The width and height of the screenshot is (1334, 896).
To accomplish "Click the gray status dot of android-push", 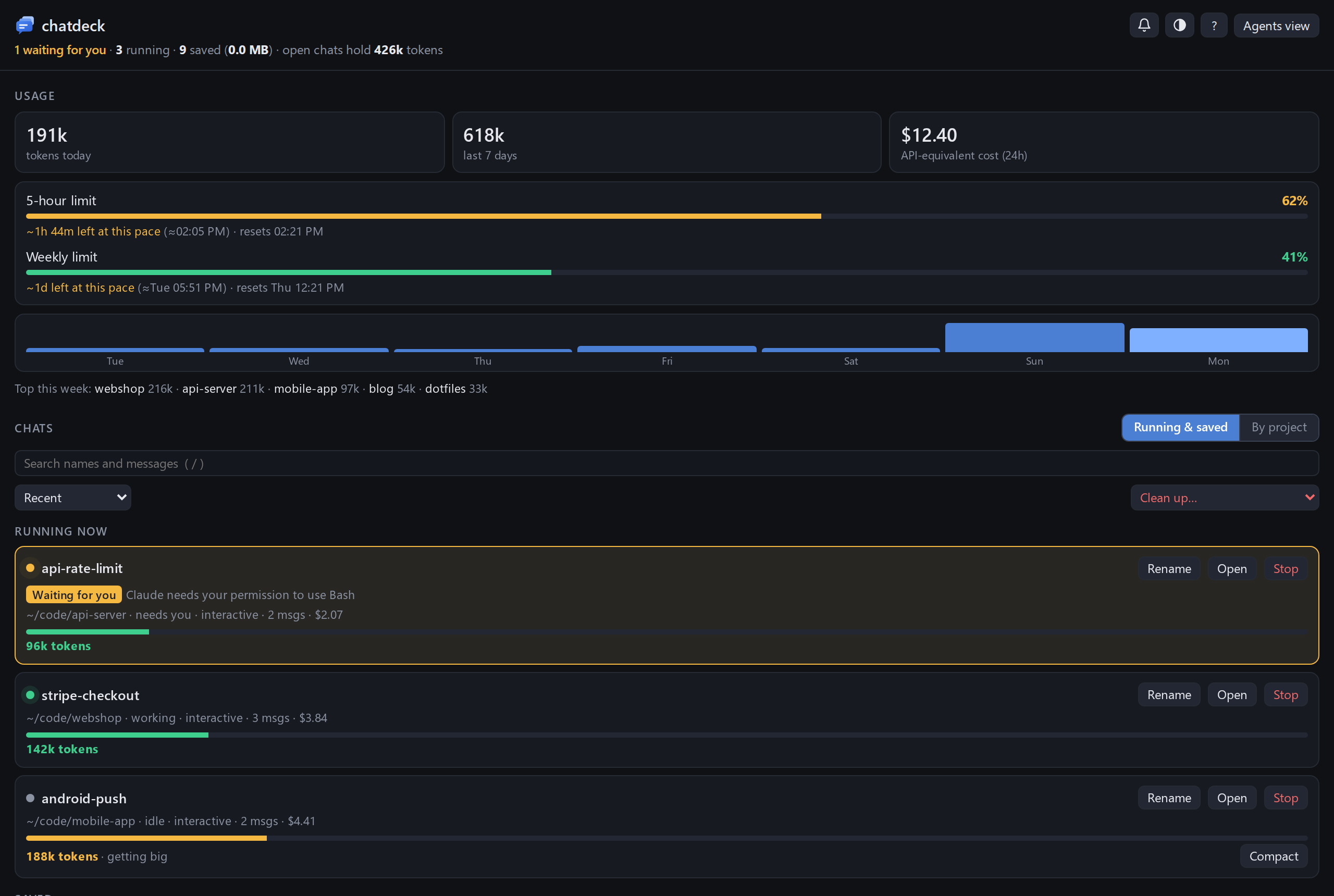I will pyautogui.click(x=30, y=798).
